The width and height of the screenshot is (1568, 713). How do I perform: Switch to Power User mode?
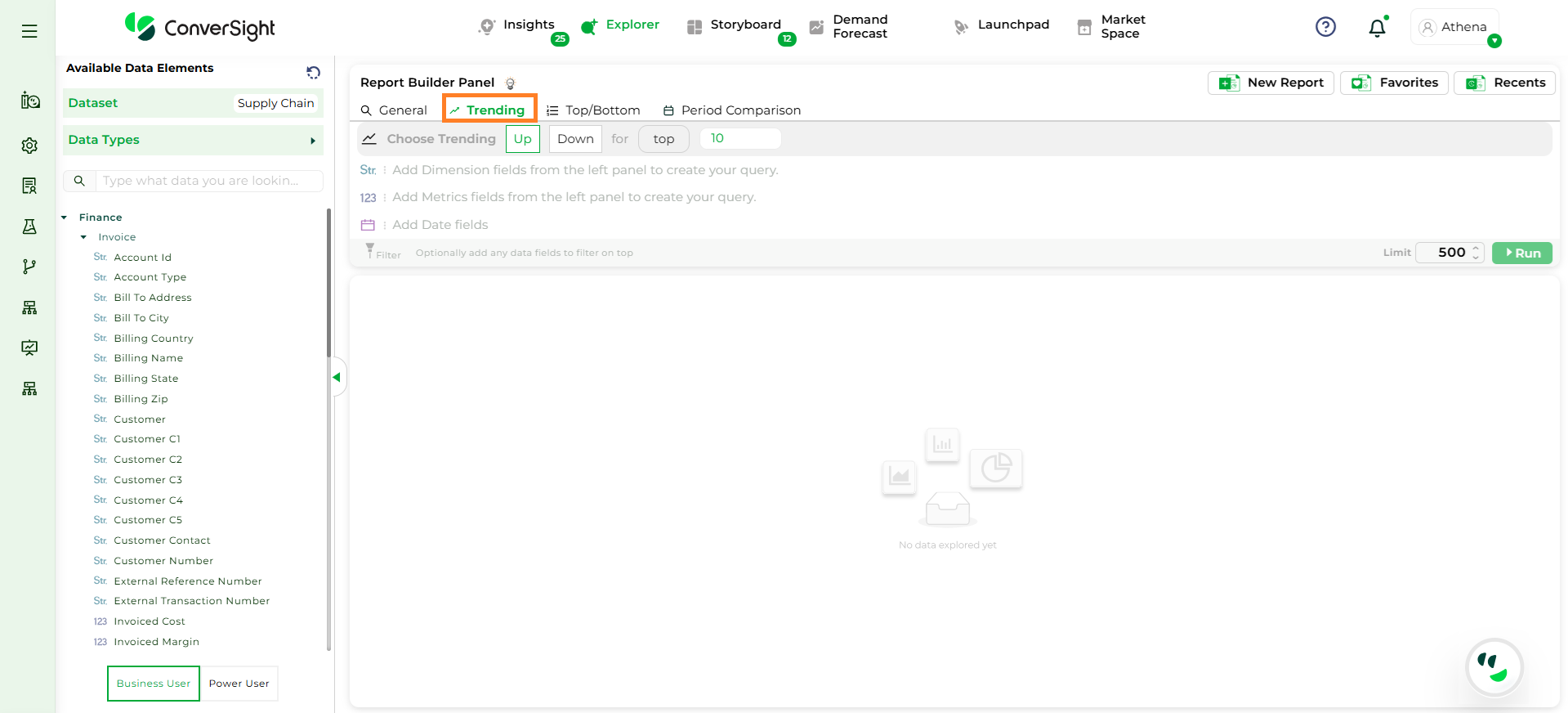pos(239,684)
